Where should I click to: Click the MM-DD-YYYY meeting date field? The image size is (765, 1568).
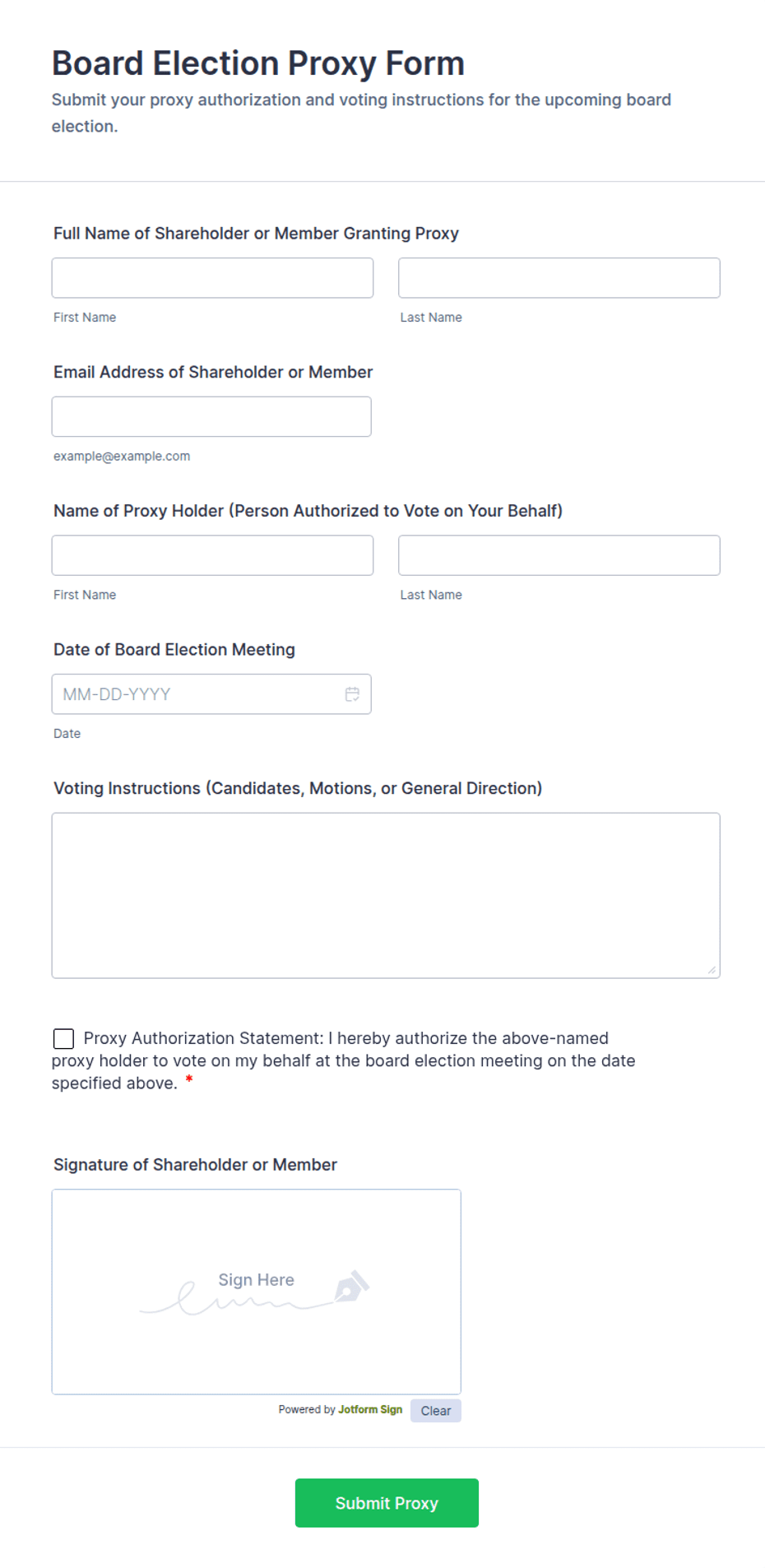pyautogui.click(x=211, y=694)
